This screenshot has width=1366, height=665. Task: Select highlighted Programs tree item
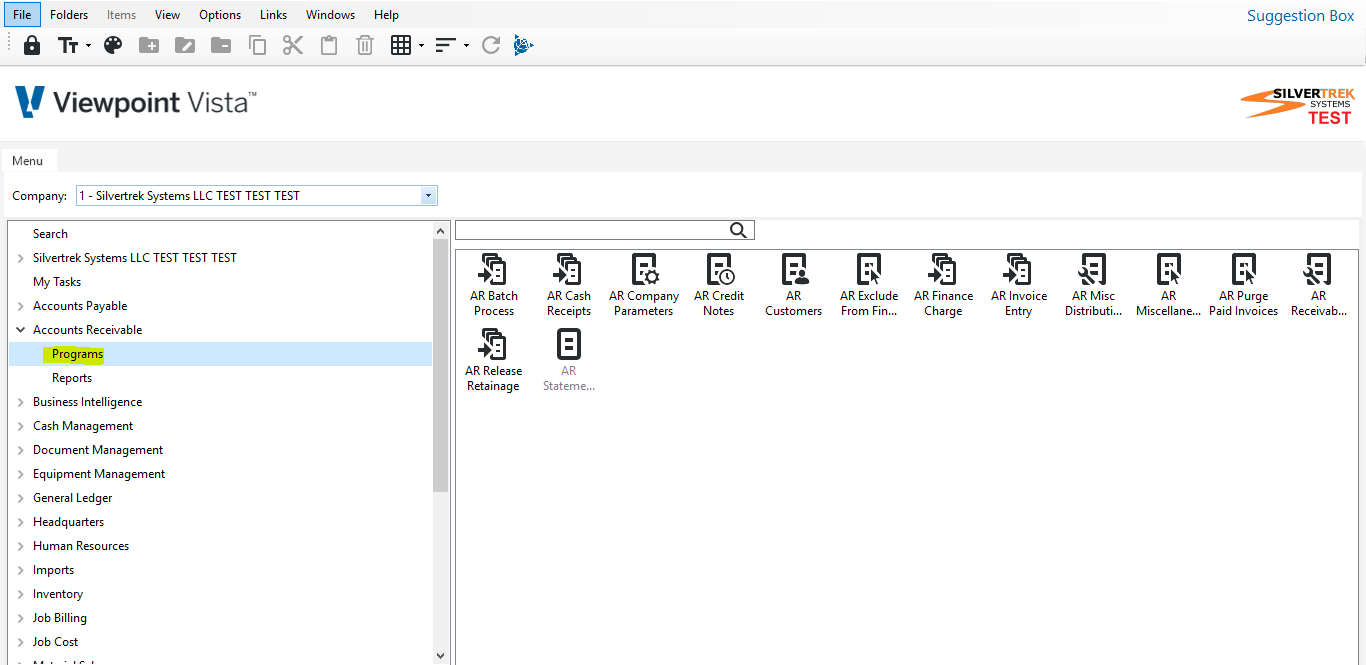[78, 354]
